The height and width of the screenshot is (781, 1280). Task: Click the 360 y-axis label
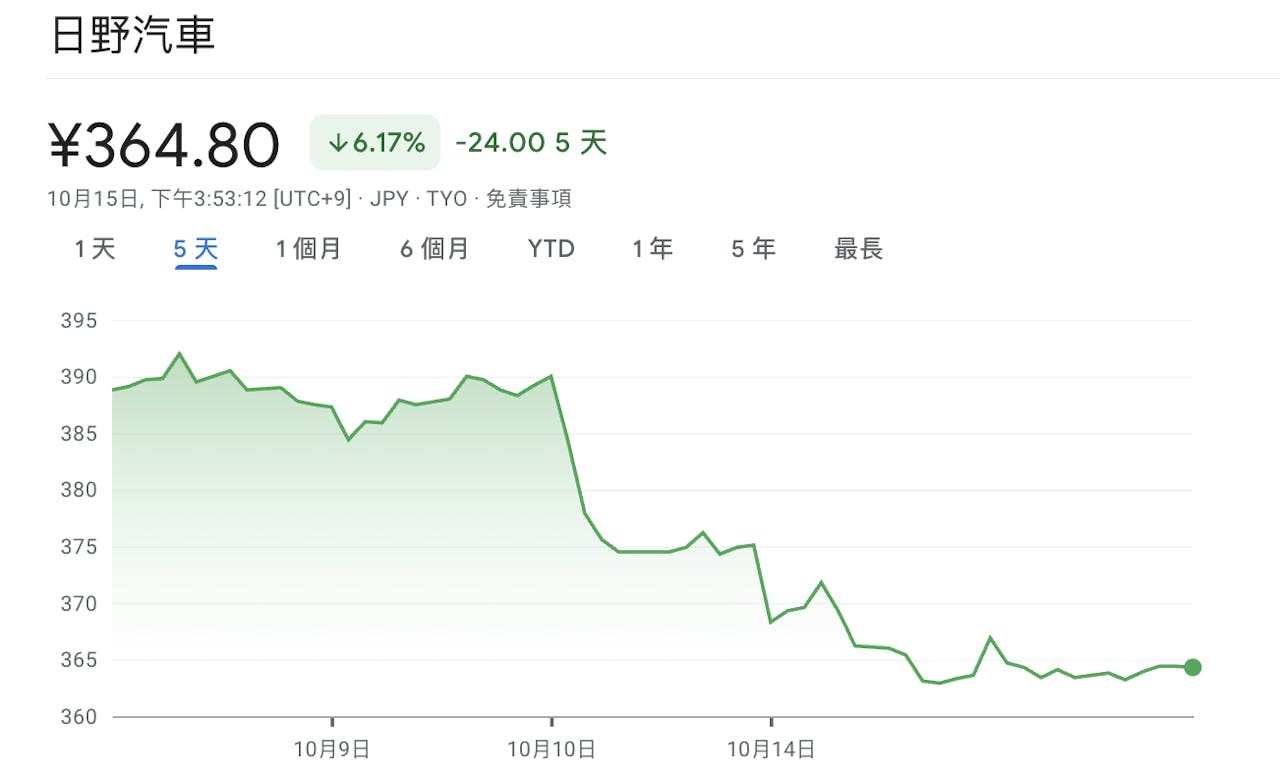click(x=79, y=717)
